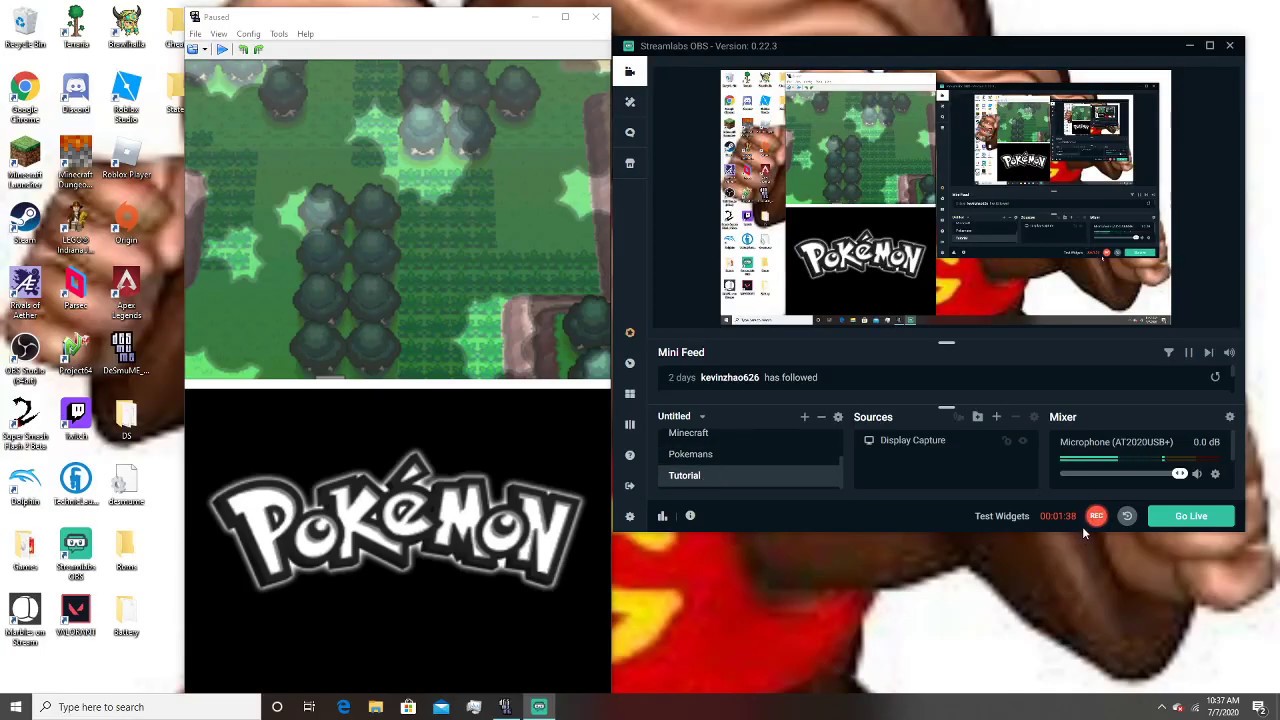
Task: Open the Help question mark icon in the sidebar
Action: (x=629, y=455)
